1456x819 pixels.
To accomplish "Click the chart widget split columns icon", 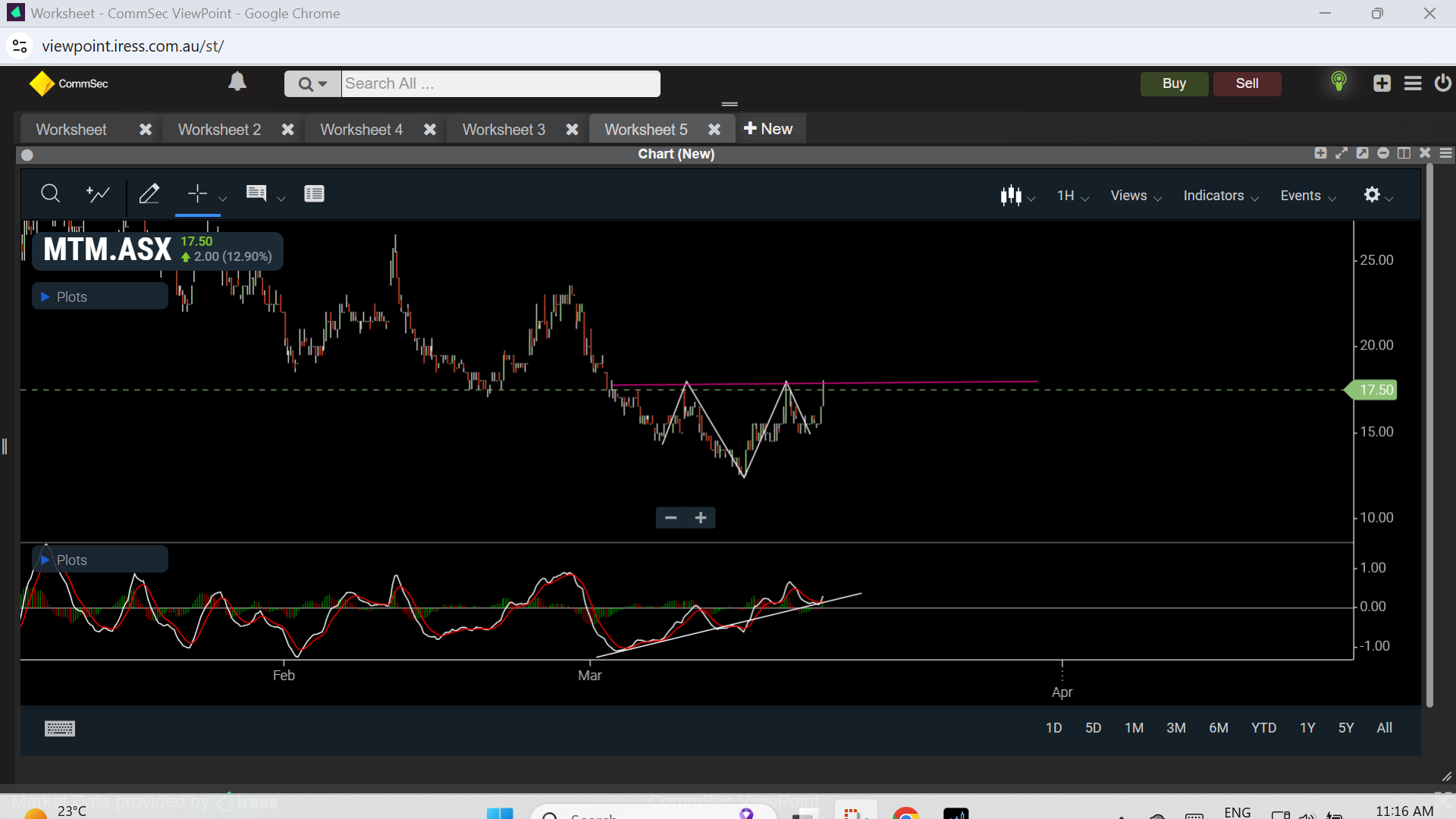I will coord(1404,154).
